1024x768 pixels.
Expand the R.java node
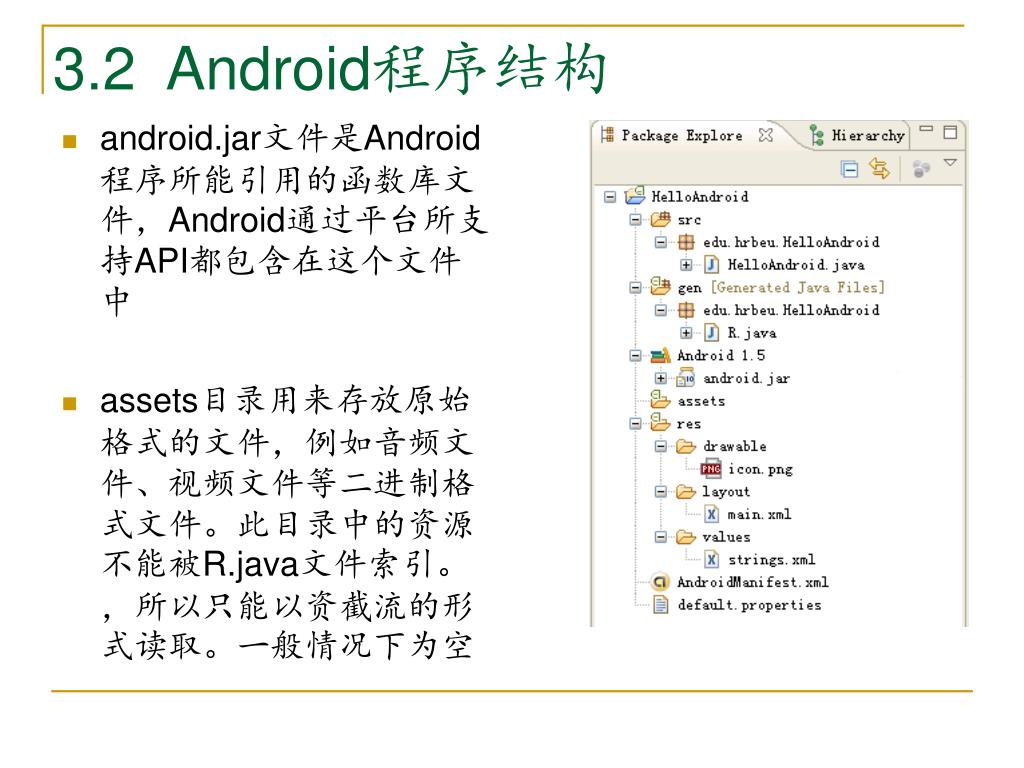686,333
